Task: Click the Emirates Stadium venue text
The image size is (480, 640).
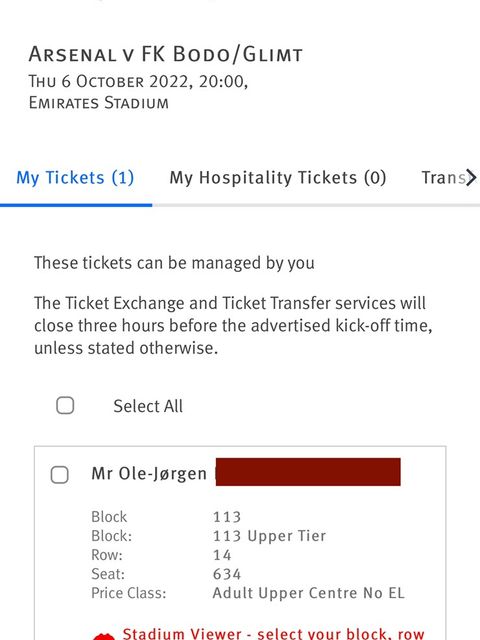Action: [x=98, y=102]
